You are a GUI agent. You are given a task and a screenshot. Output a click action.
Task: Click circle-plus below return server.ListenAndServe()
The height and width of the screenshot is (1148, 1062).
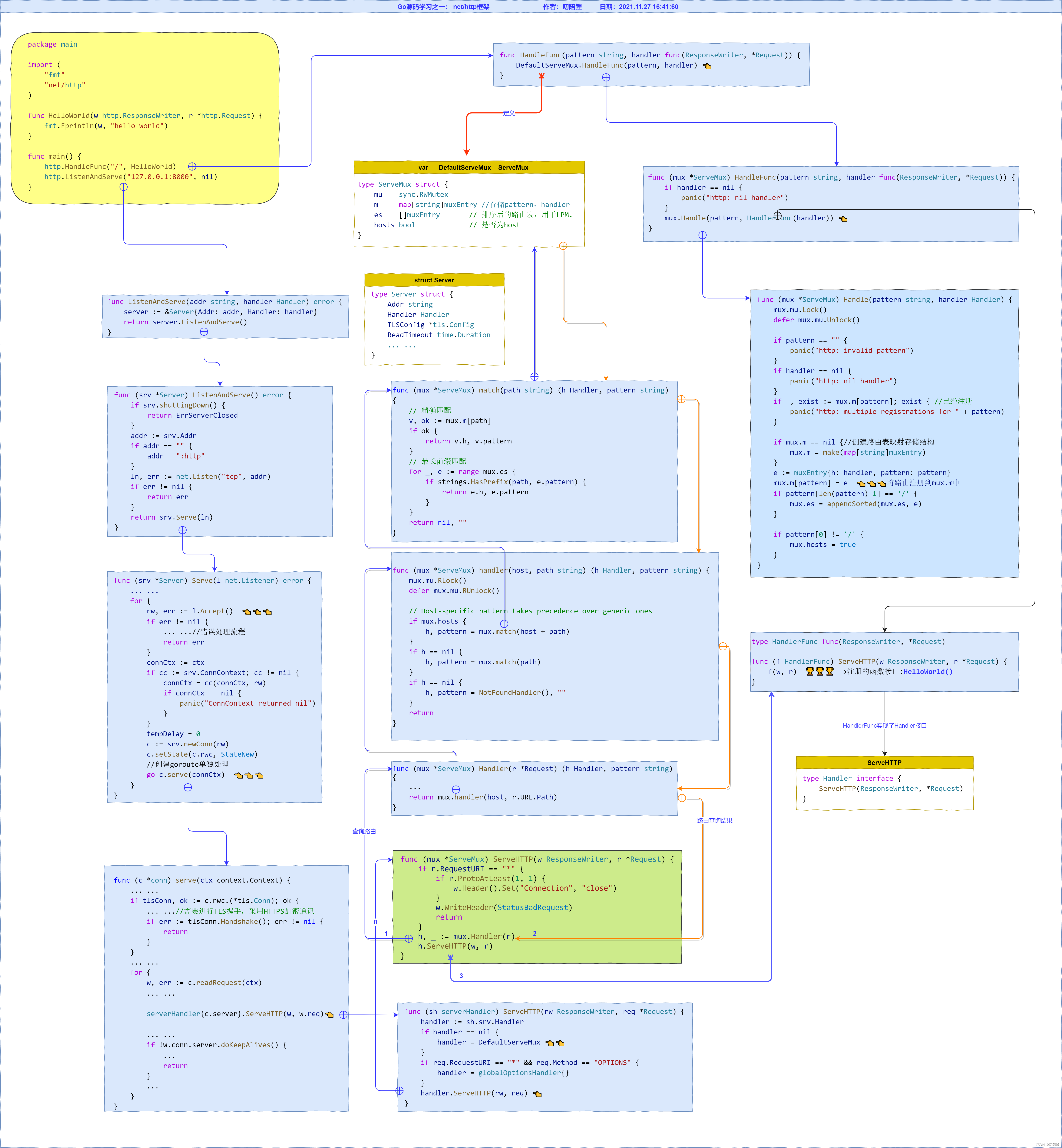click(x=204, y=332)
